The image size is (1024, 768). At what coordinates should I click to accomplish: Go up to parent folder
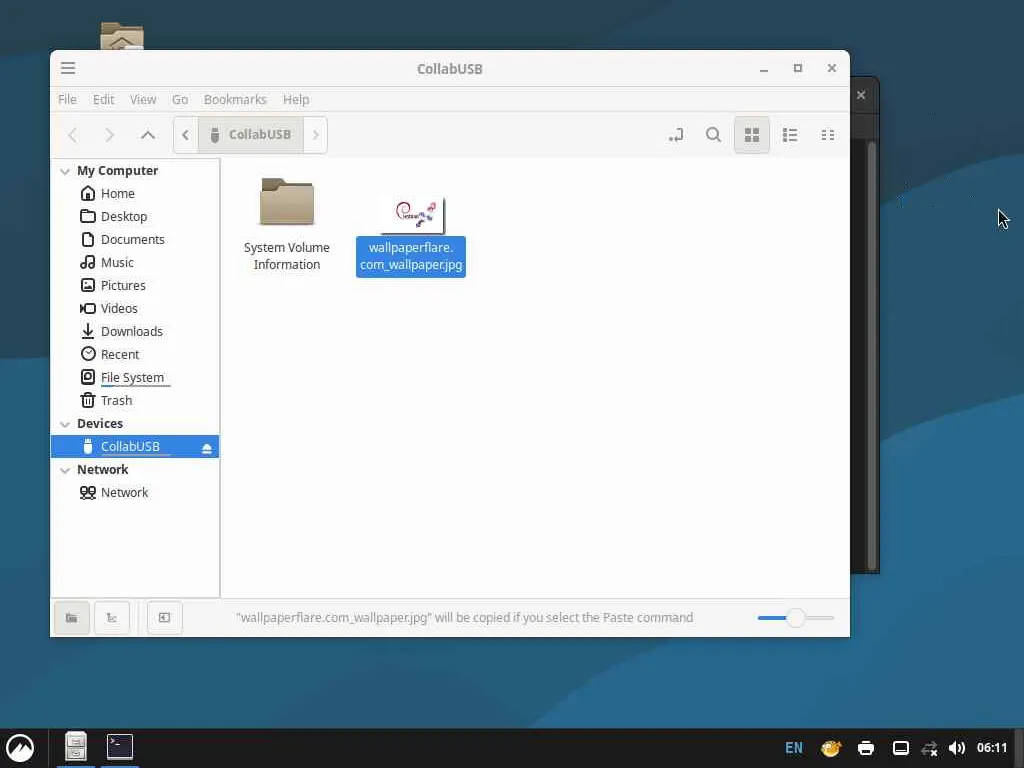coord(148,135)
